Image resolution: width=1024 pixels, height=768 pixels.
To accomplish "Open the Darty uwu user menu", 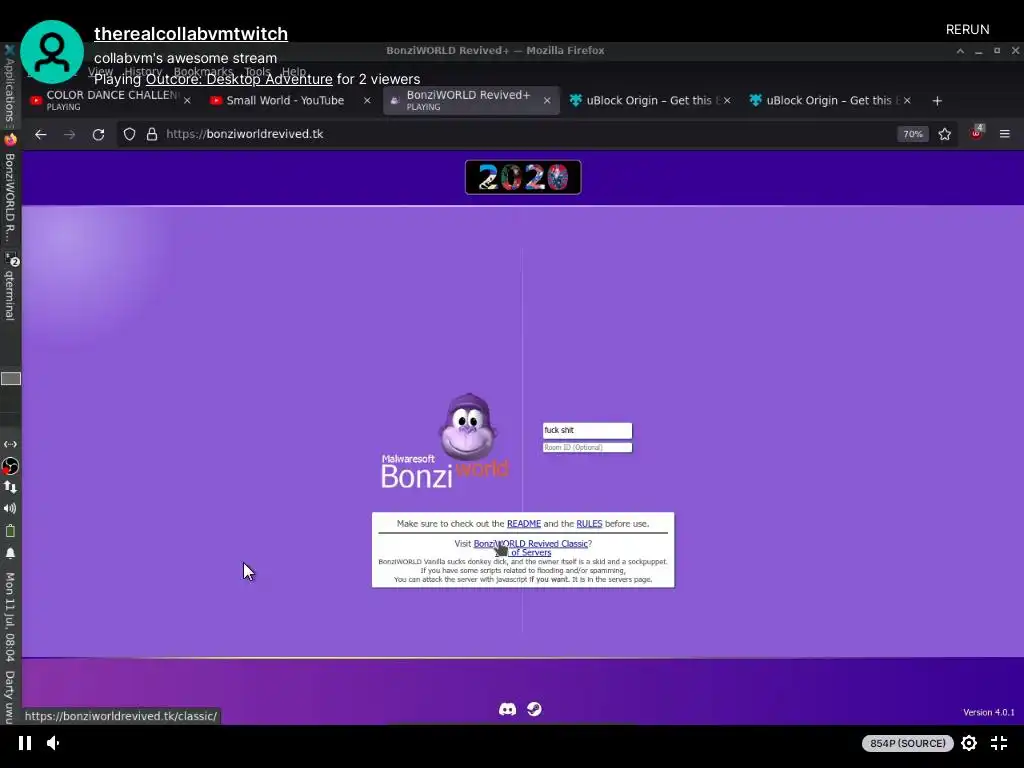I will pos(10,697).
